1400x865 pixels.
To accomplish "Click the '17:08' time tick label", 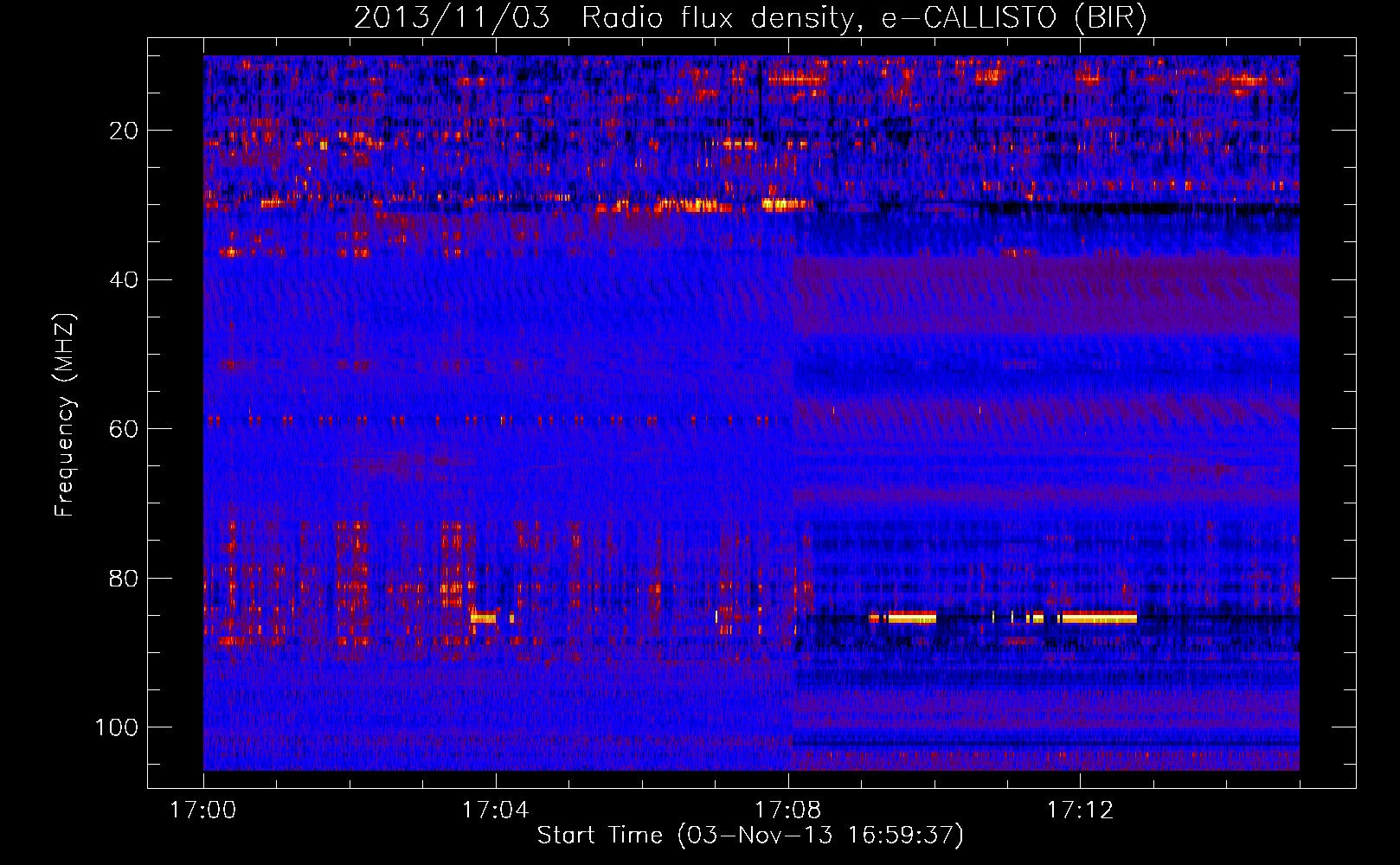I will [788, 810].
